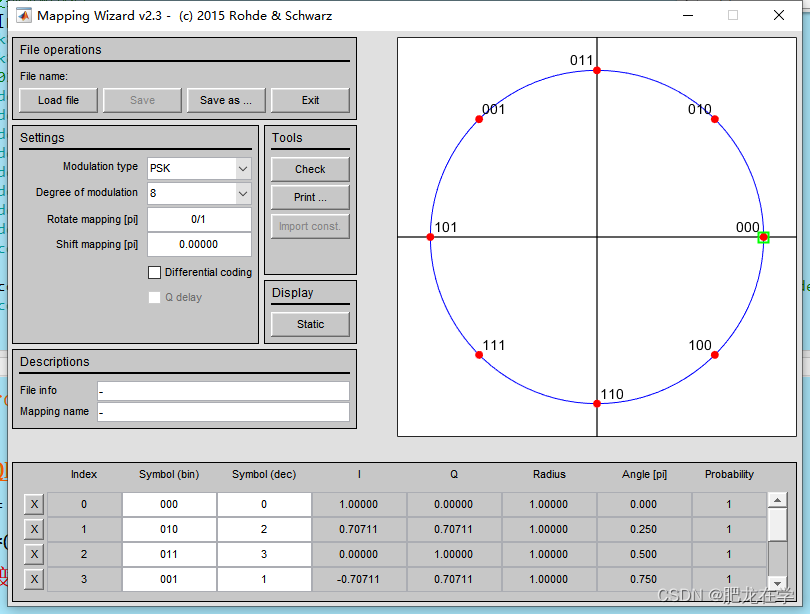Click I value -0.70711
This screenshot has height=614, width=810.
[359, 579]
